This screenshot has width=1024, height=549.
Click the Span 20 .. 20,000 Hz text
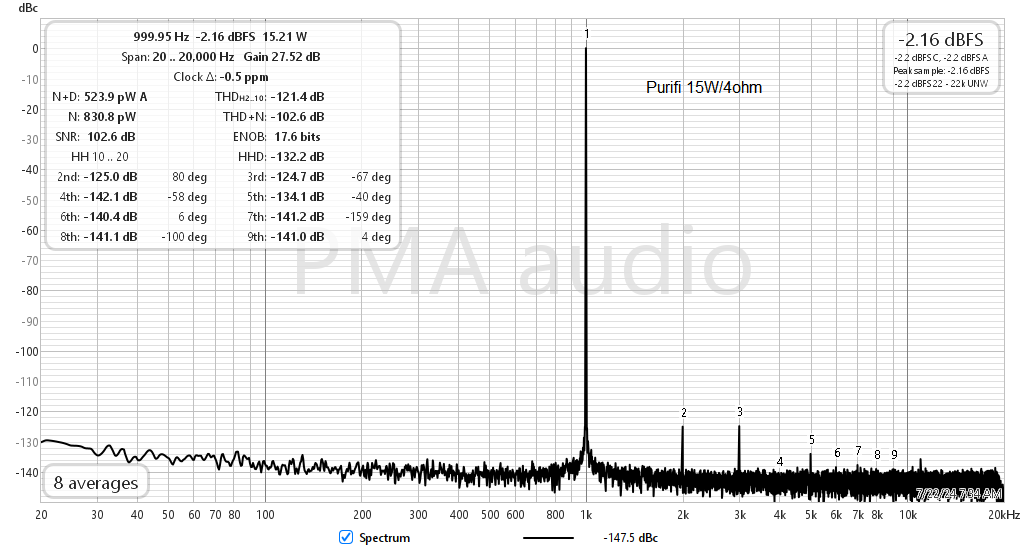pos(178,57)
